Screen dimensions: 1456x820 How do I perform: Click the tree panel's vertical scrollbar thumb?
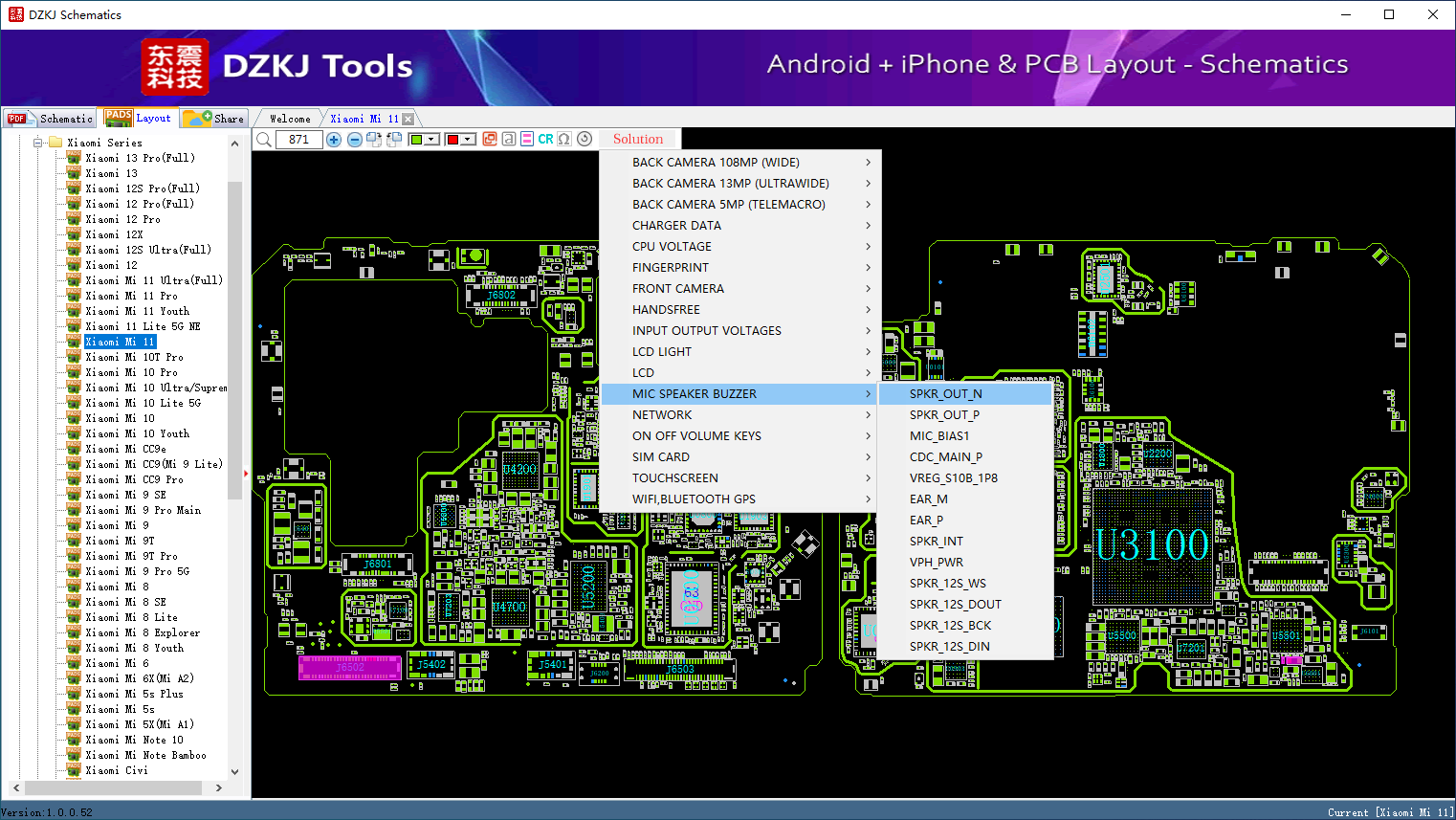(x=234, y=341)
